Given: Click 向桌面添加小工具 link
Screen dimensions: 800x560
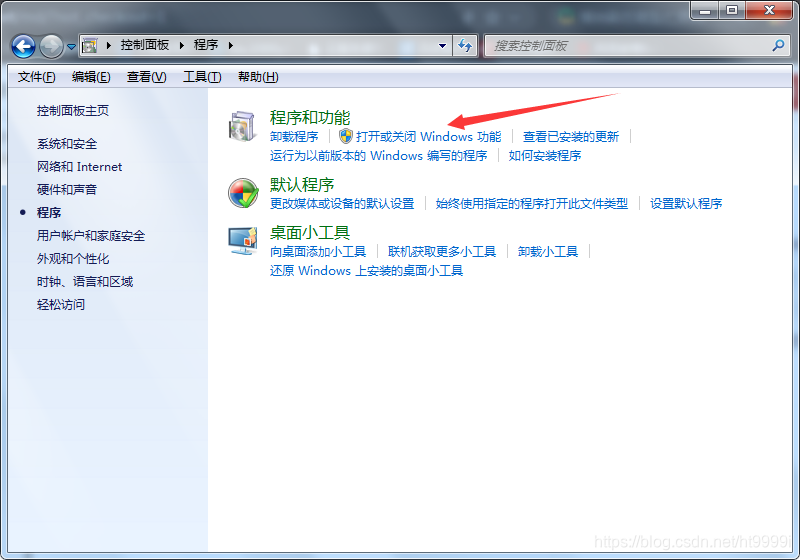Looking at the screenshot, I should pos(318,251).
